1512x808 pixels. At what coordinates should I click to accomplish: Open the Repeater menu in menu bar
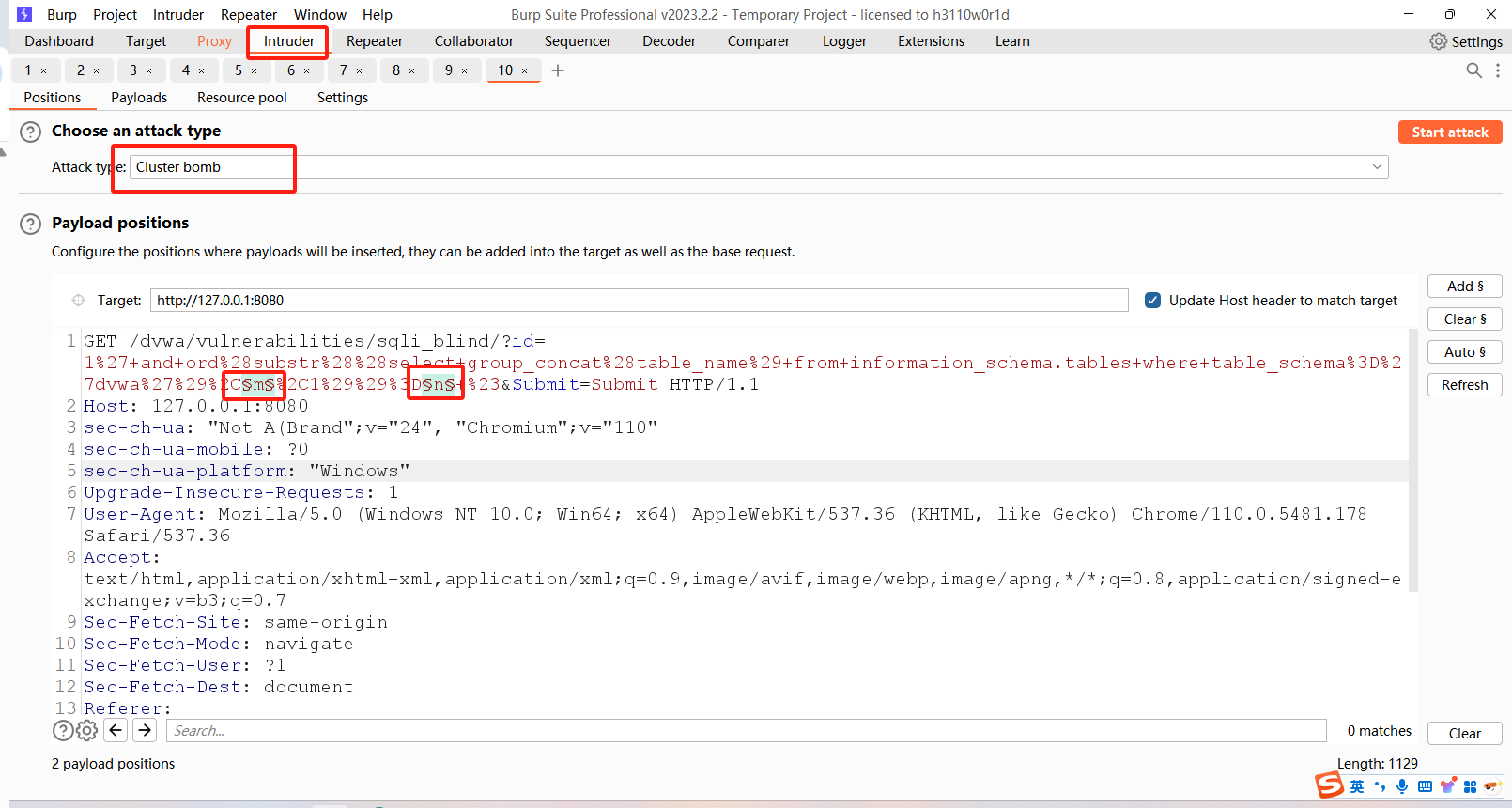coord(249,15)
